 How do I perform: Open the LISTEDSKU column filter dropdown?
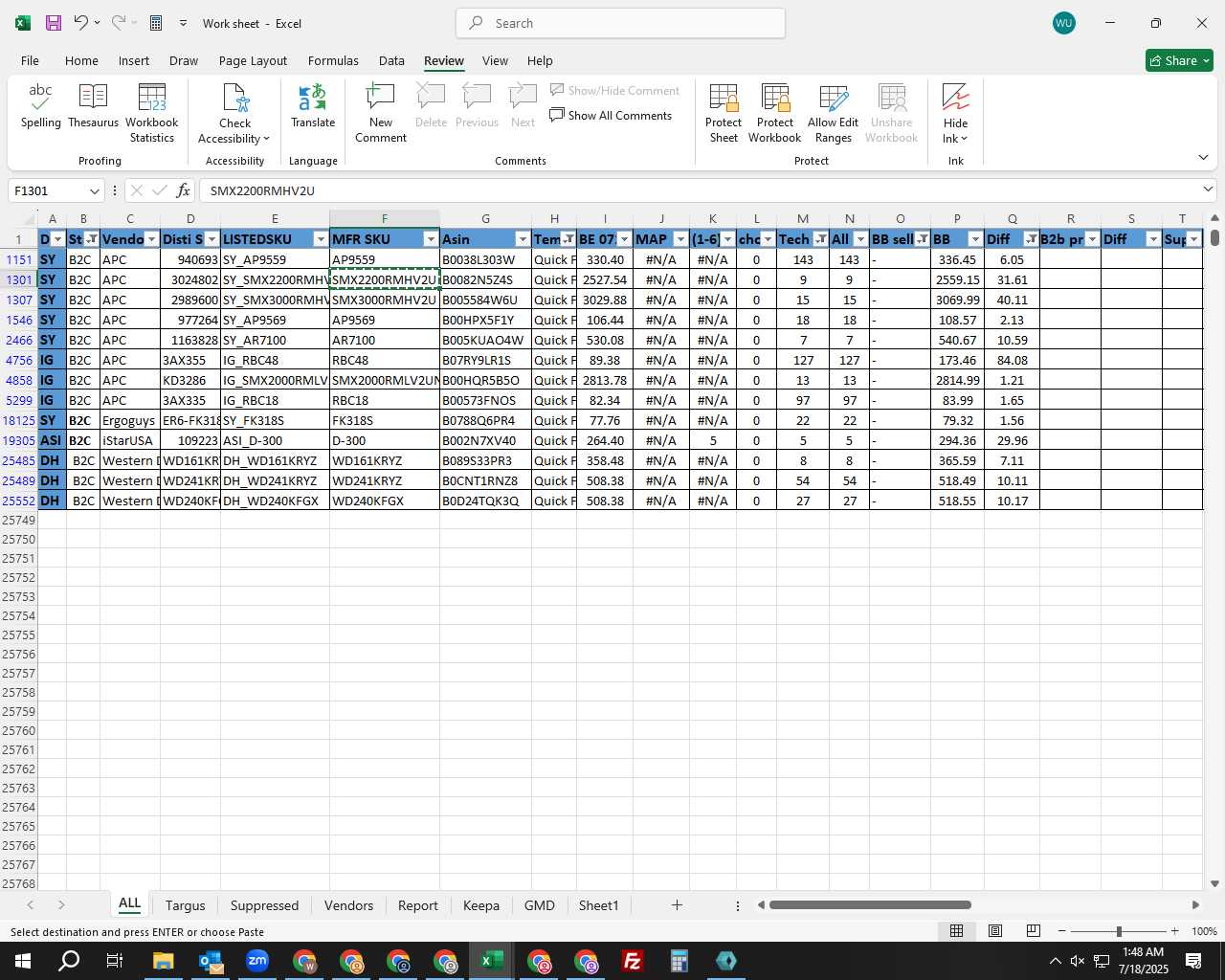pos(321,239)
